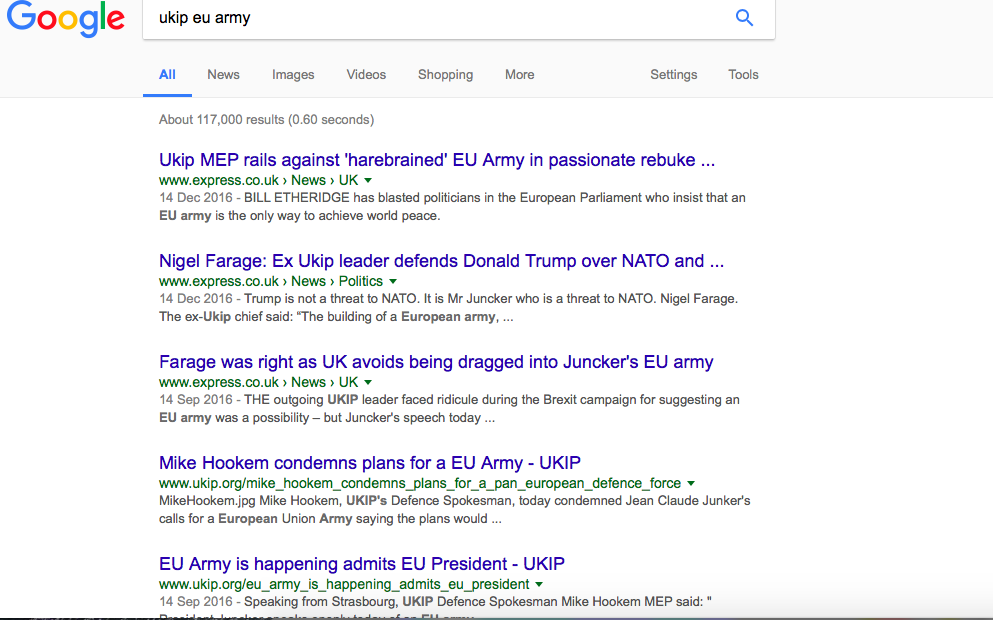
Task: Open the More menu
Action: click(520, 75)
